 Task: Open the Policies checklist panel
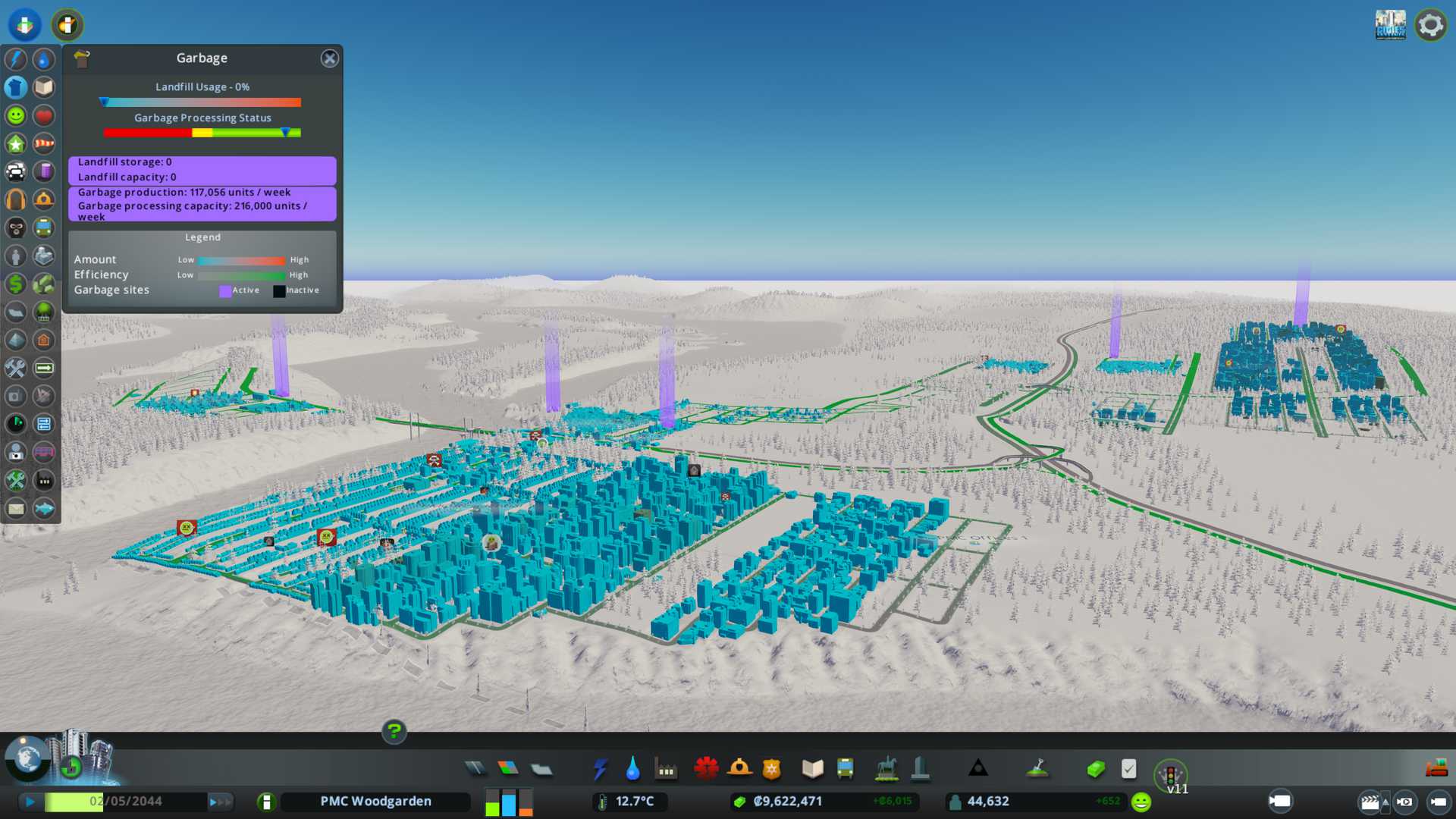coord(1128,769)
